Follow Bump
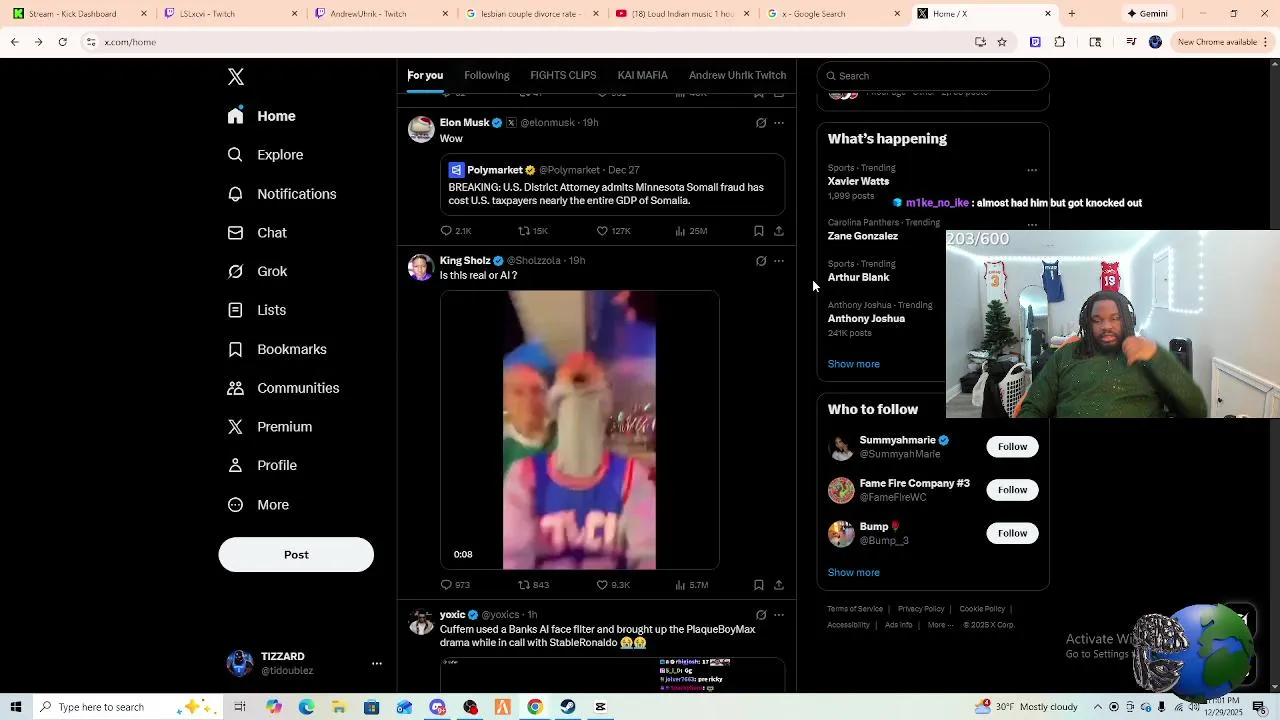Image resolution: width=1280 pixels, height=720 pixels. click(1012, 533)
